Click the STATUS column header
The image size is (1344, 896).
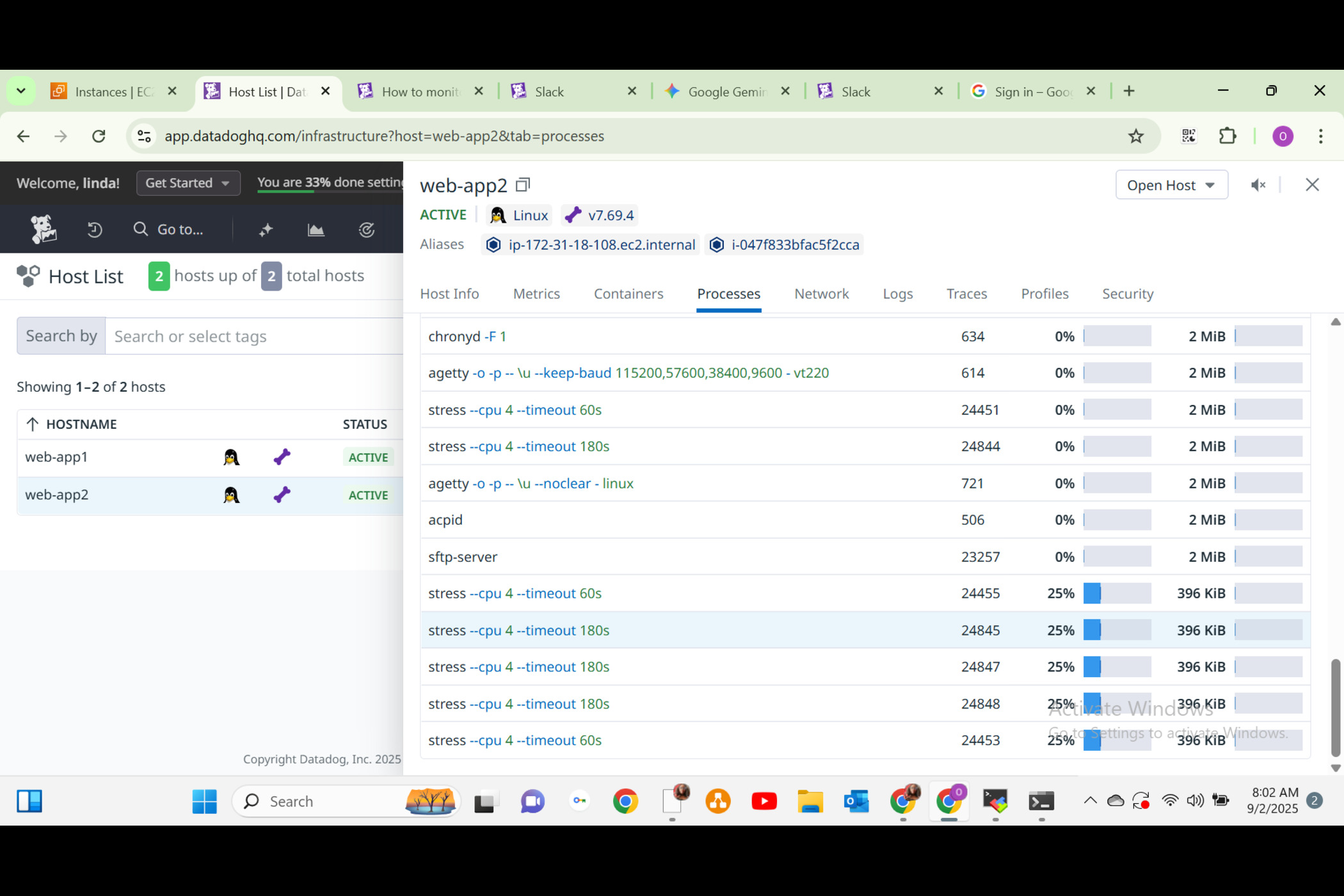coord(365,424)
